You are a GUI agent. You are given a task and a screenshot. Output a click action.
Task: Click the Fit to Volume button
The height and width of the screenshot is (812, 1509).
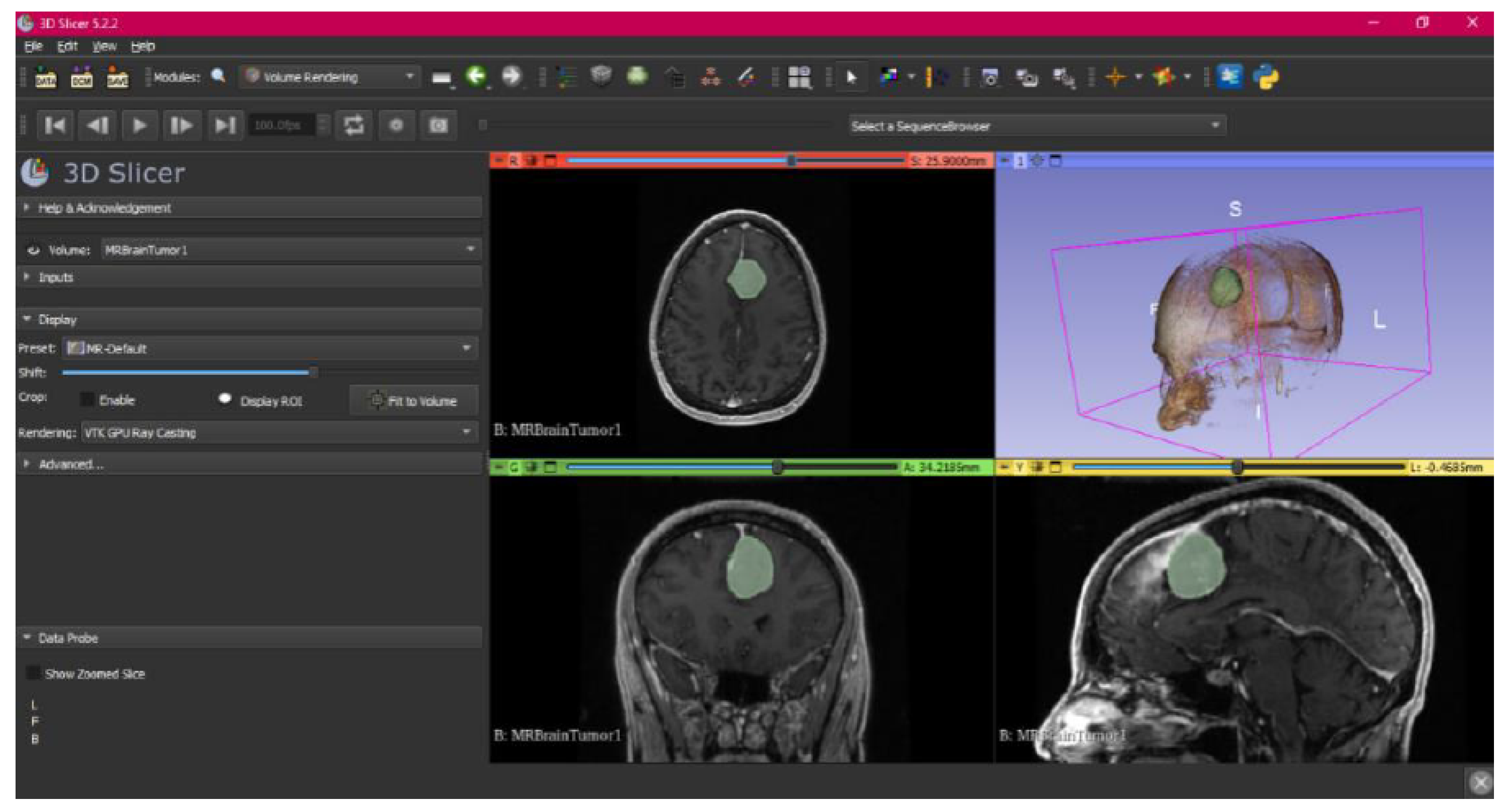(414, 401)
